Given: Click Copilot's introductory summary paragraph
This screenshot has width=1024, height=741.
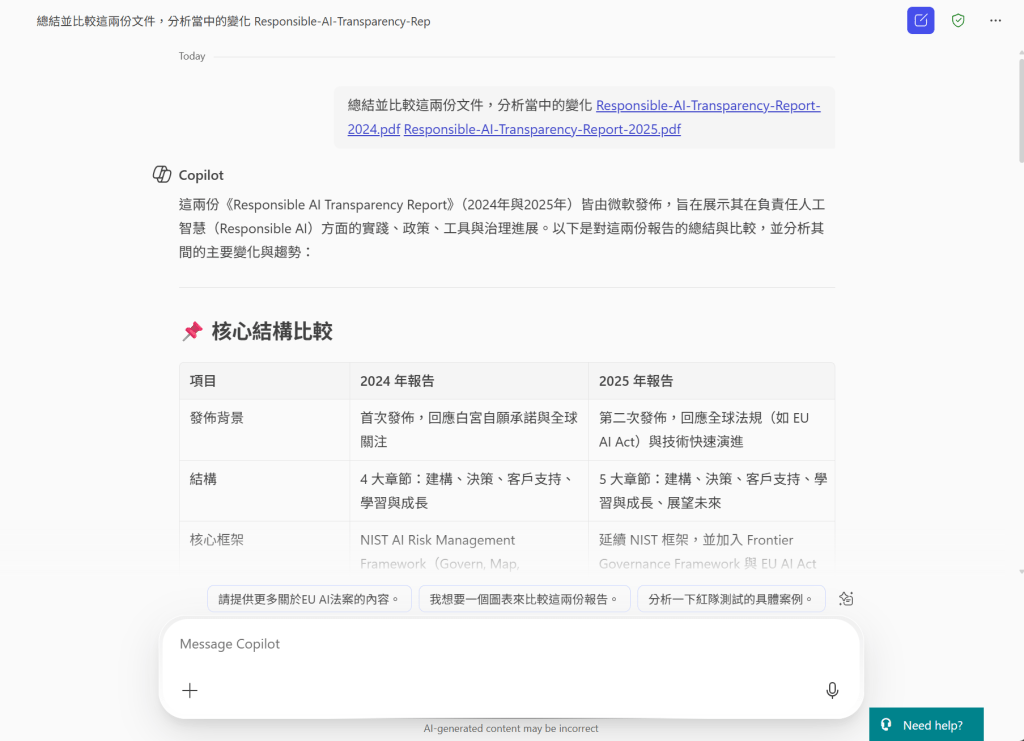Looking at the screenshot, I should [x=502, y=228].
